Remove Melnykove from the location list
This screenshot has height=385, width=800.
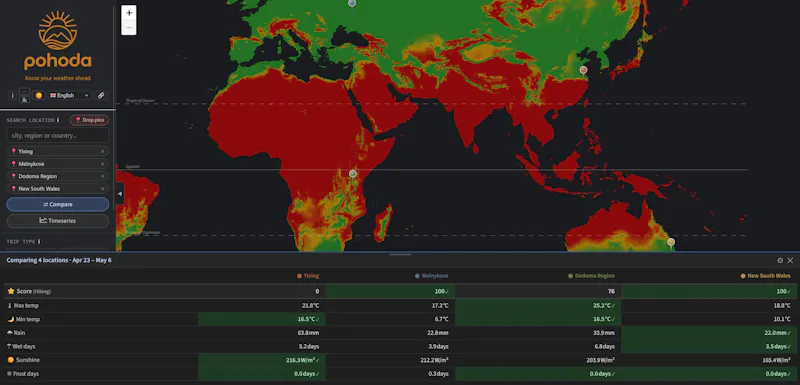(x=102, y=164)
